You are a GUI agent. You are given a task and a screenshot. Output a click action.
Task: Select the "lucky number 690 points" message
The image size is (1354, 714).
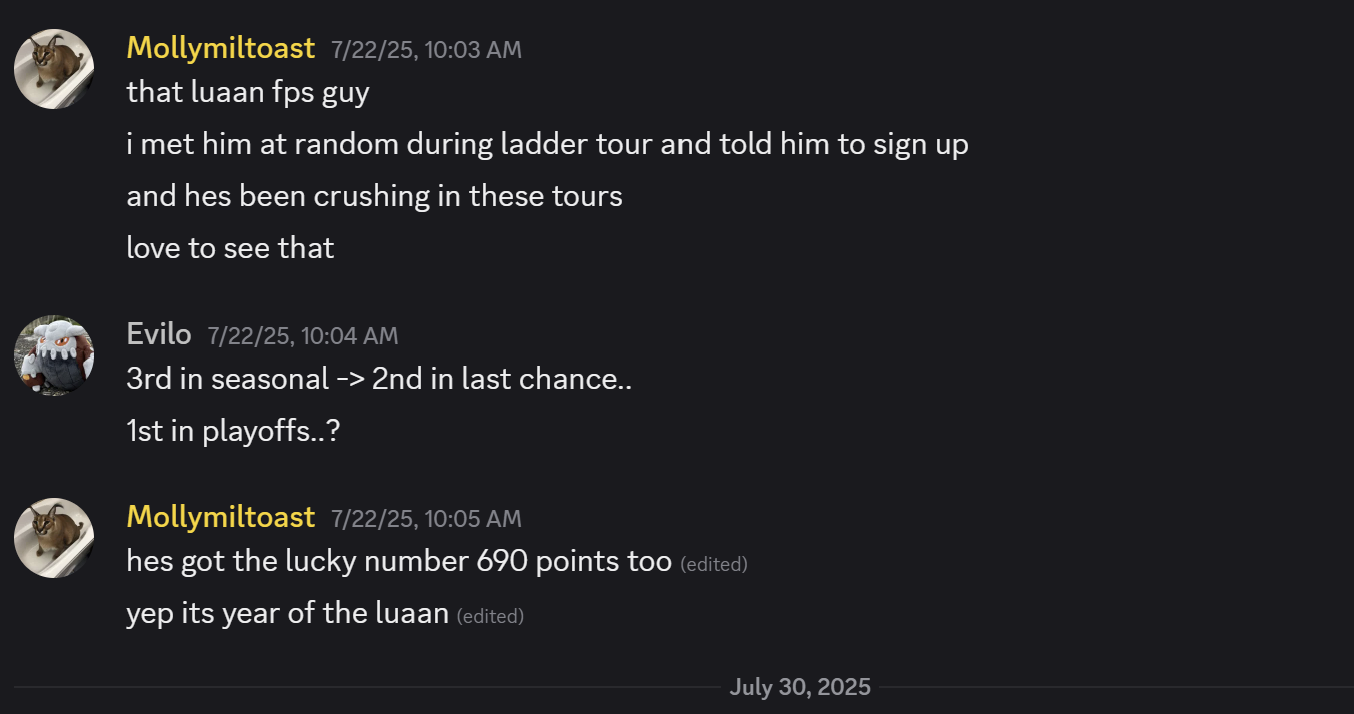click(x=398, y=562)
